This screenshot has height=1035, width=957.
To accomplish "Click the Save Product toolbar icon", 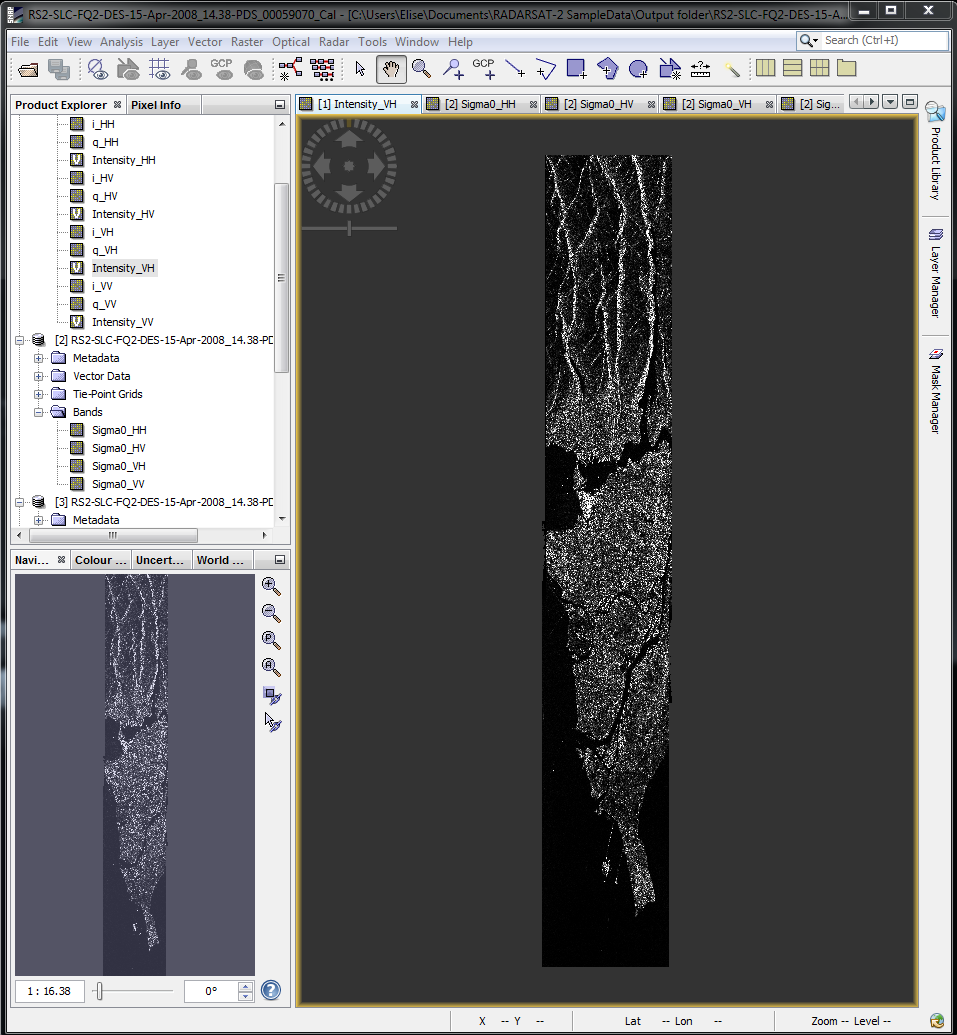I will click(59, 69).
